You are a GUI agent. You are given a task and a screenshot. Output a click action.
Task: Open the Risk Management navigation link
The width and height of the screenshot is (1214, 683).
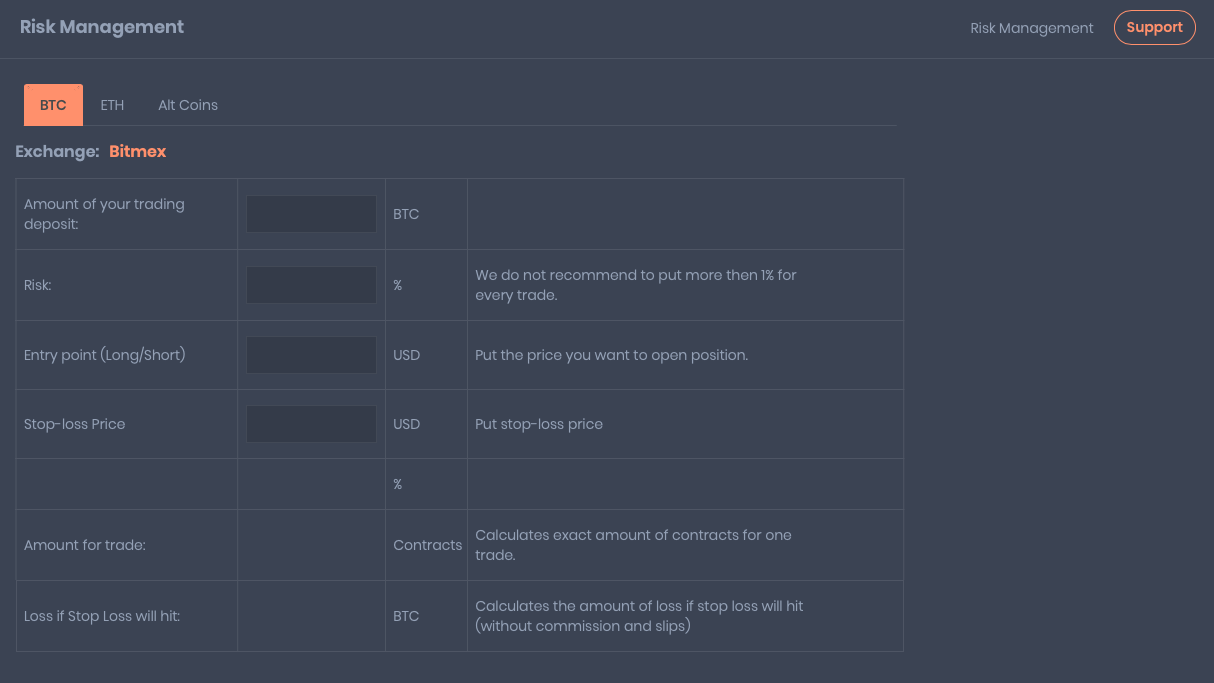coord(1031,28)
